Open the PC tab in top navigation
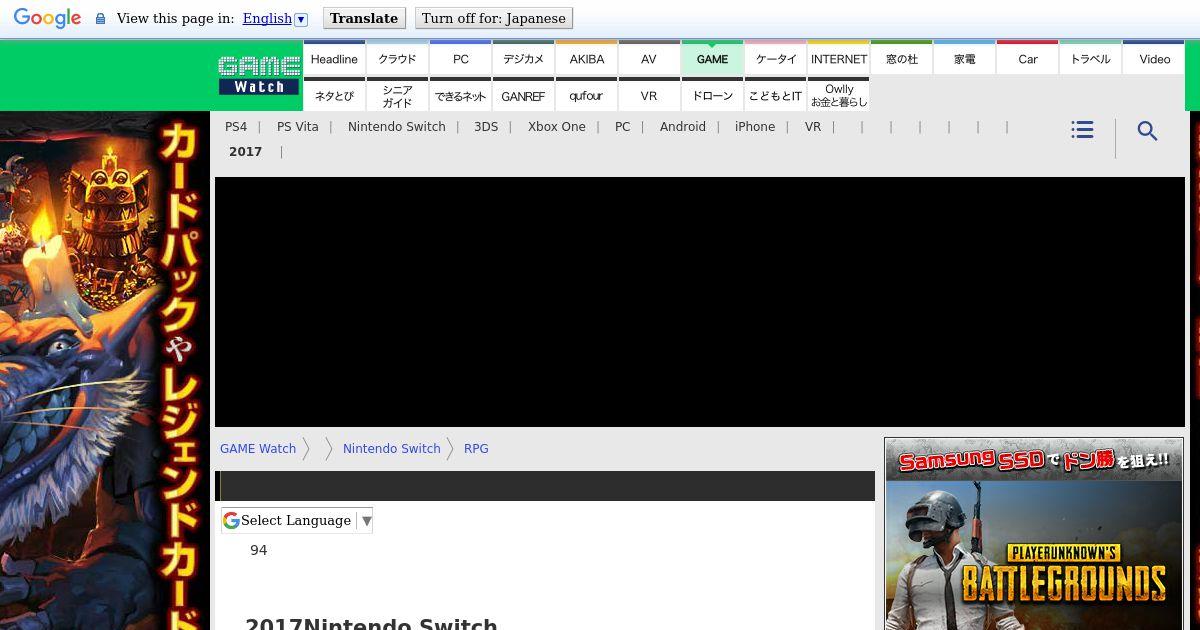The width and height of the screenshot is (1200, 630). pos(460,59)
